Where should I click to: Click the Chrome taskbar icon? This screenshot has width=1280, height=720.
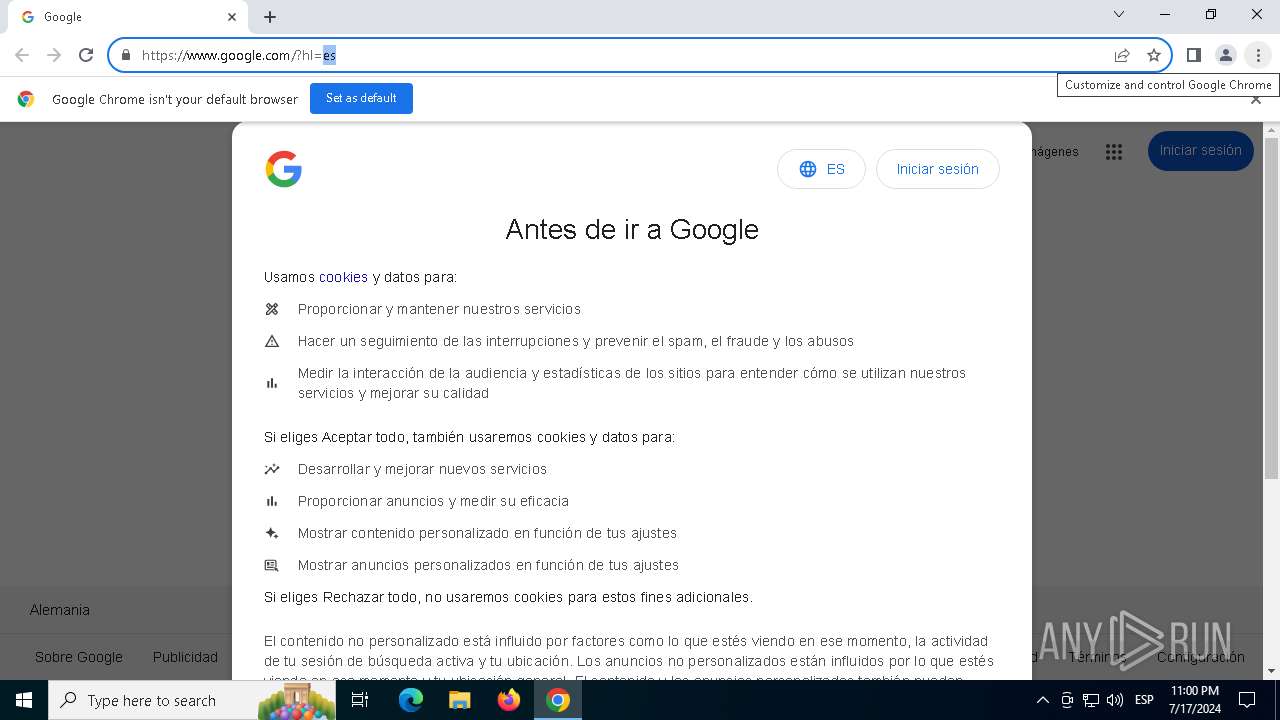[x=558, y=700]
